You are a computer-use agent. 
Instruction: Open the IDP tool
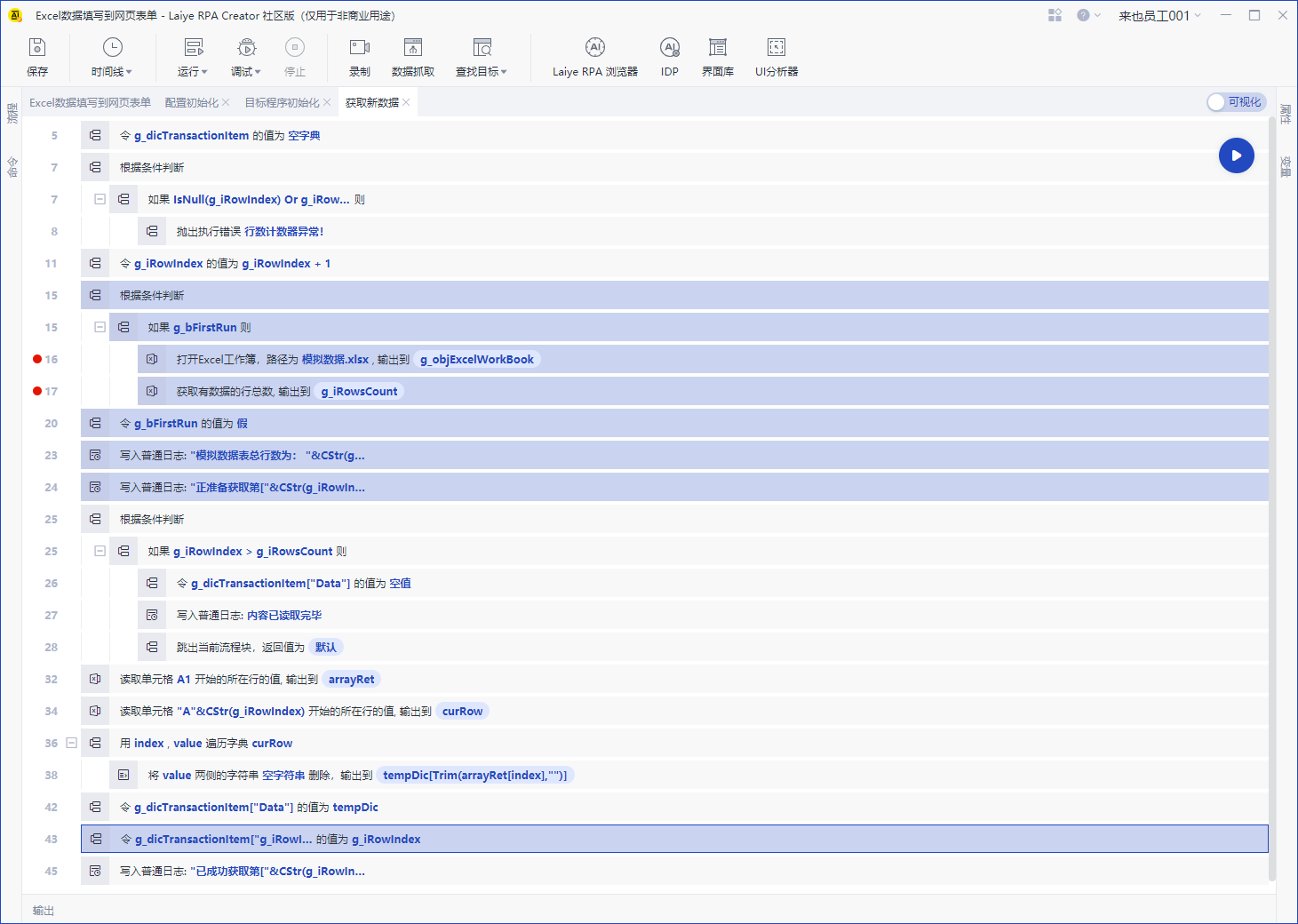pyautogui.click(x=670, y=57)
